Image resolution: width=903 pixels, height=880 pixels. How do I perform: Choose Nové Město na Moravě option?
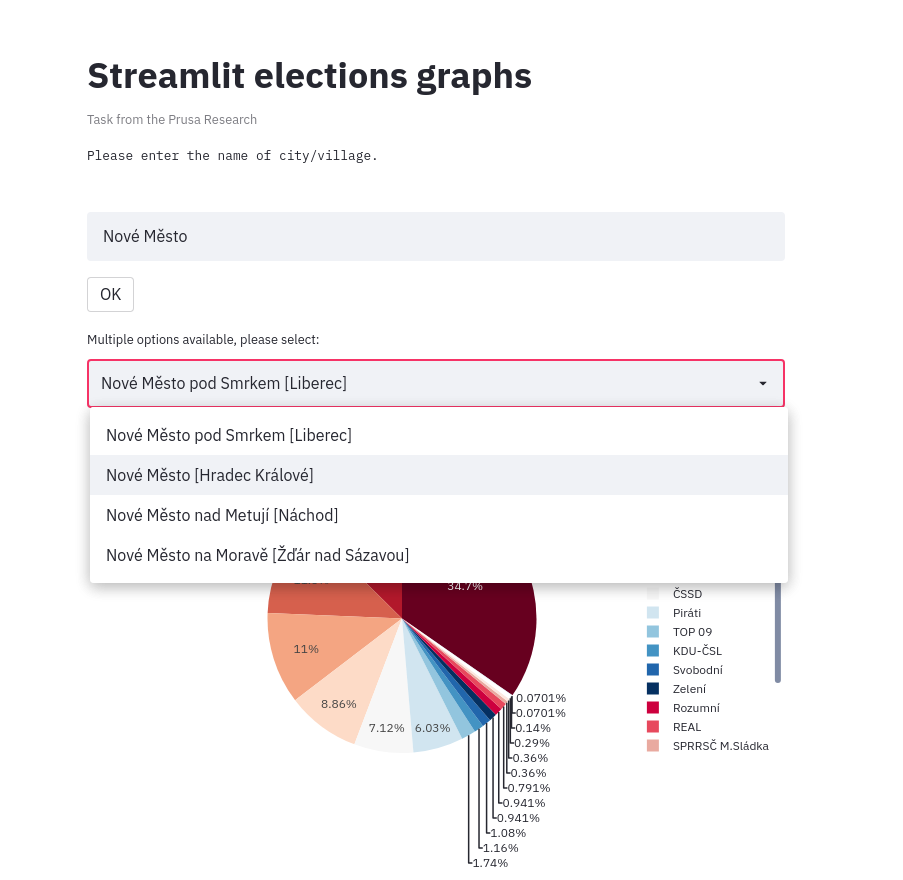tap(257, 555)
